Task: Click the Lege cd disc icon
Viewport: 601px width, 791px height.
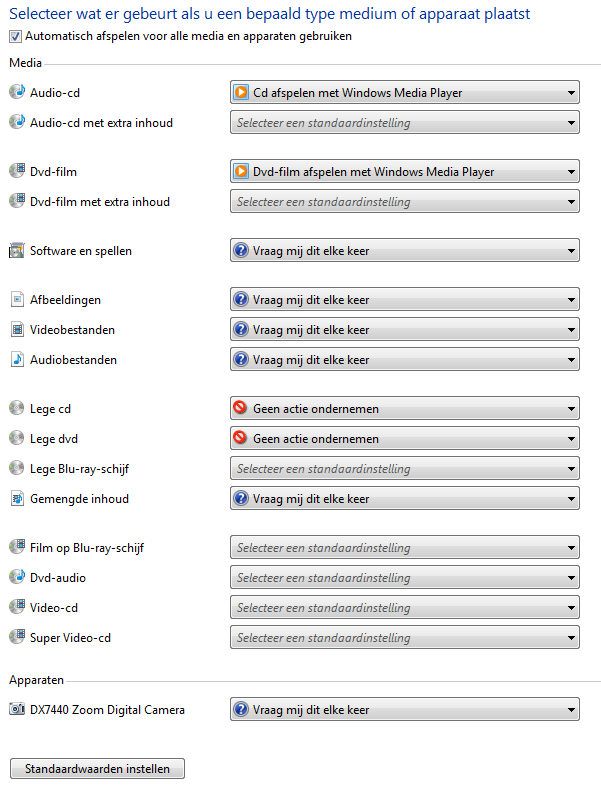Action: (x=17, y=408)
